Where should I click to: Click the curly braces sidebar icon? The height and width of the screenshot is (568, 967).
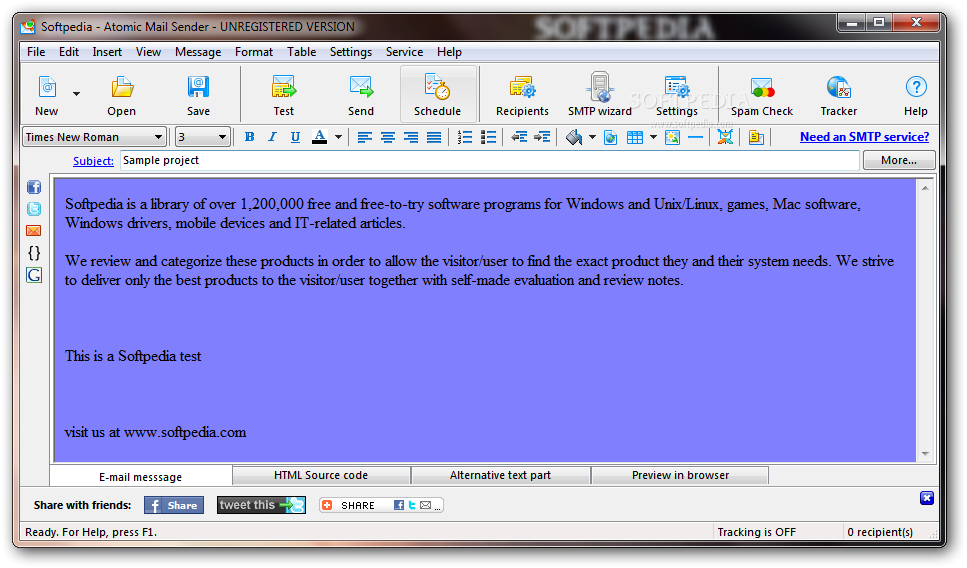(34, 252)
